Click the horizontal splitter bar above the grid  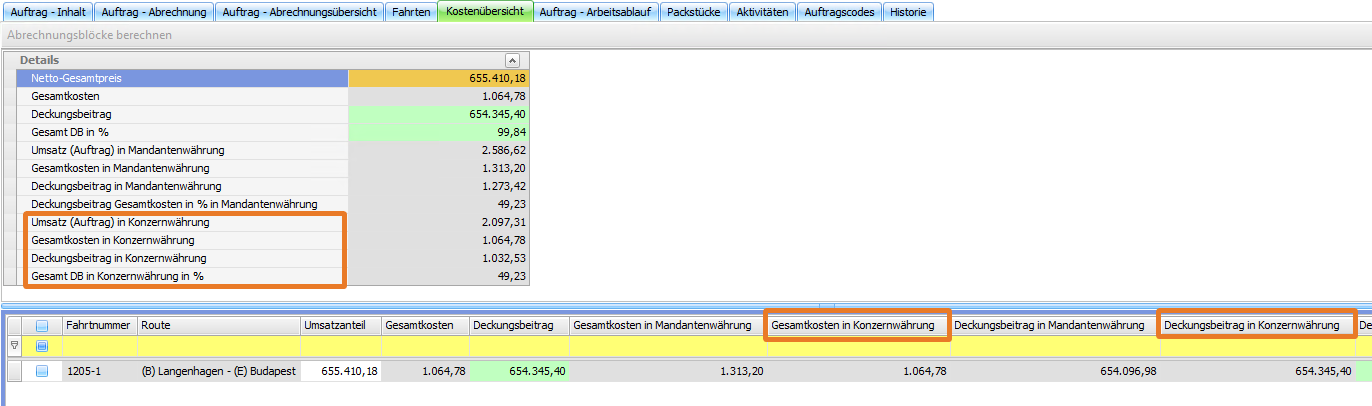tap(686, 305)
